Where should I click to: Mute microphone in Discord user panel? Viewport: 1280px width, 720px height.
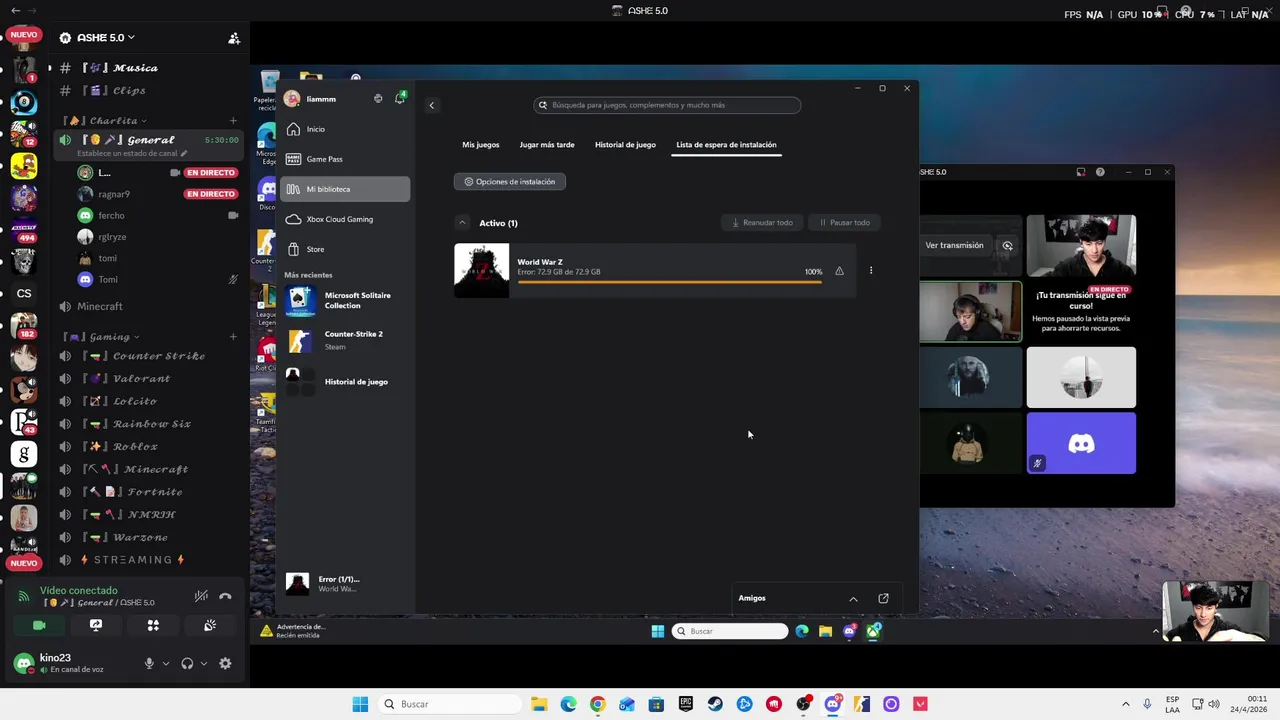(x=149, y=663)
